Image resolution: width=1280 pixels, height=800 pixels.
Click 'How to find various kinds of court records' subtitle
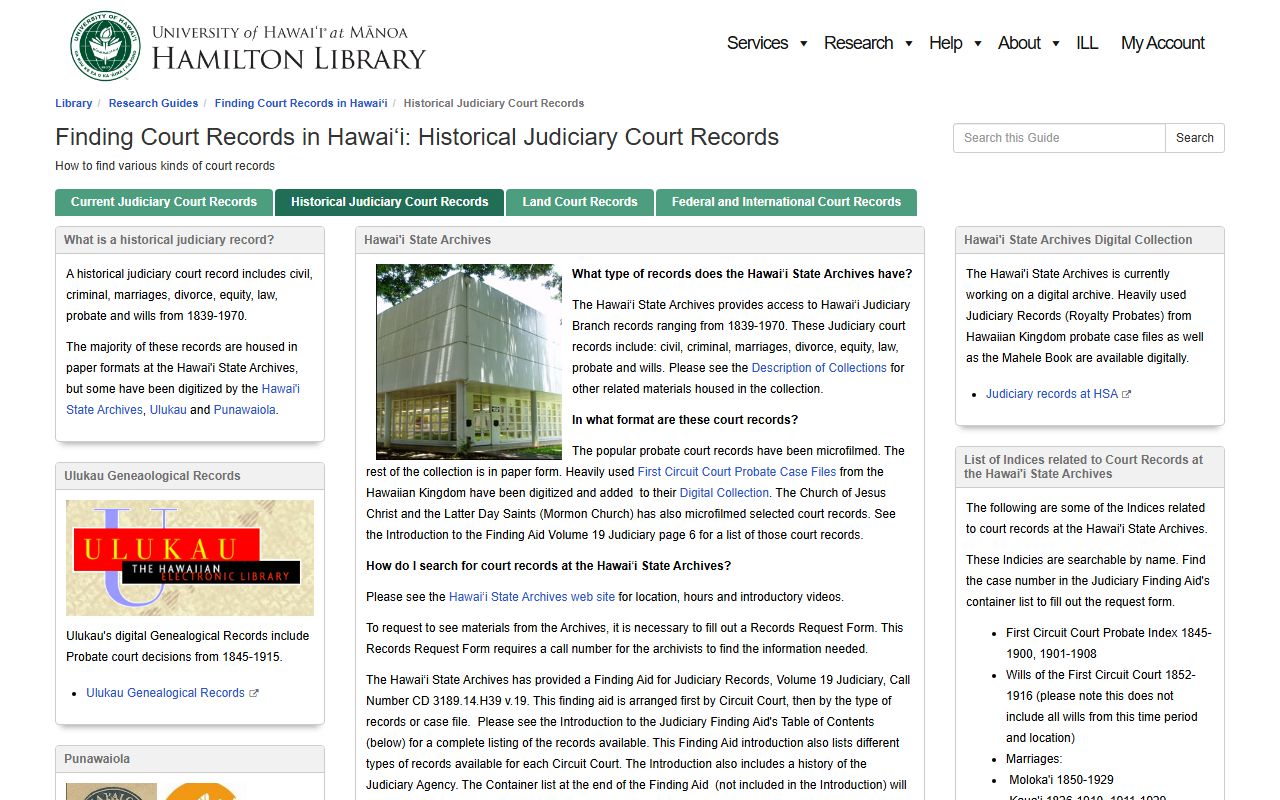(165, 166)
